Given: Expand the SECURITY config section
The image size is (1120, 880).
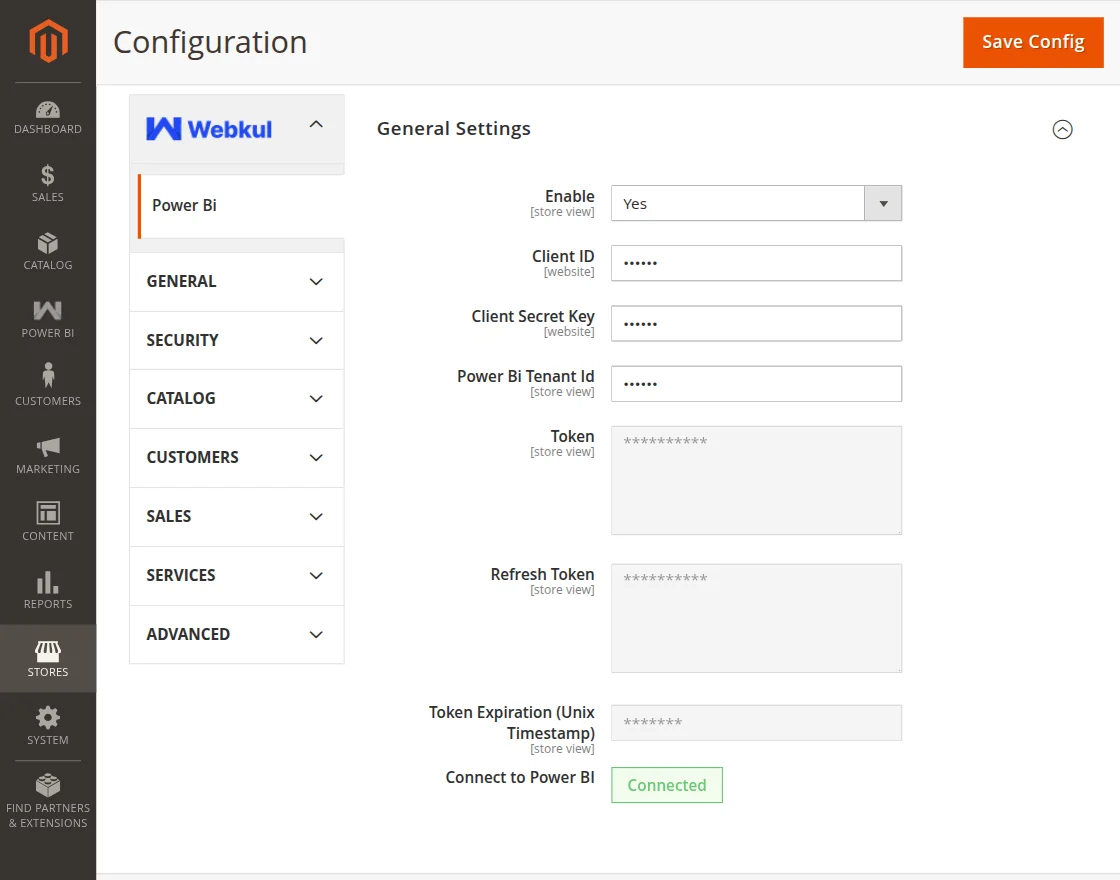Looking at the screenshot, I should [x=236, y=340].
